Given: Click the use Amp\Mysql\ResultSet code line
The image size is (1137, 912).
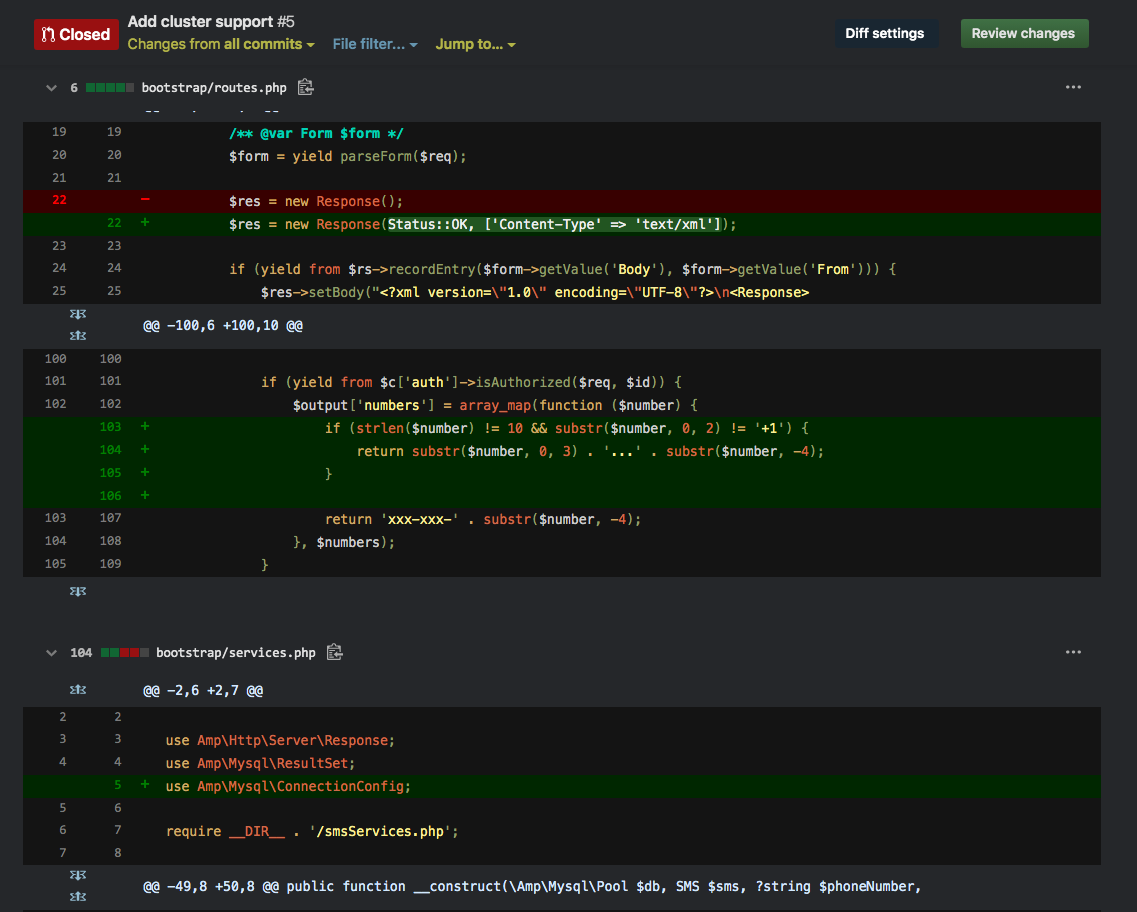Looking at the screenshot, I should [x=260, y=763].
